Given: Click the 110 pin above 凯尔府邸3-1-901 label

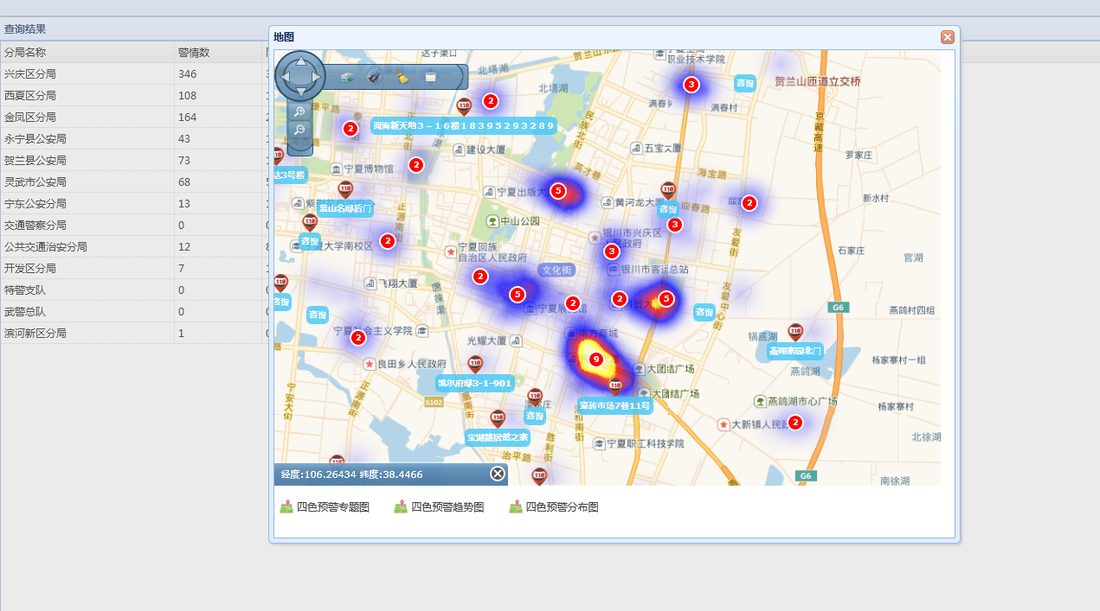Looking at the screenshot, I should [475, 363].
